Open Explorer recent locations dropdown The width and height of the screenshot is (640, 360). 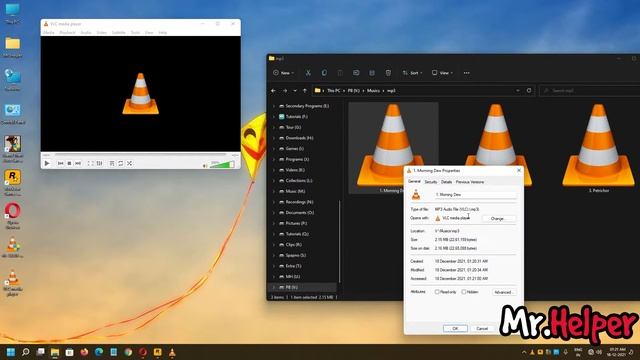[295, 91]
